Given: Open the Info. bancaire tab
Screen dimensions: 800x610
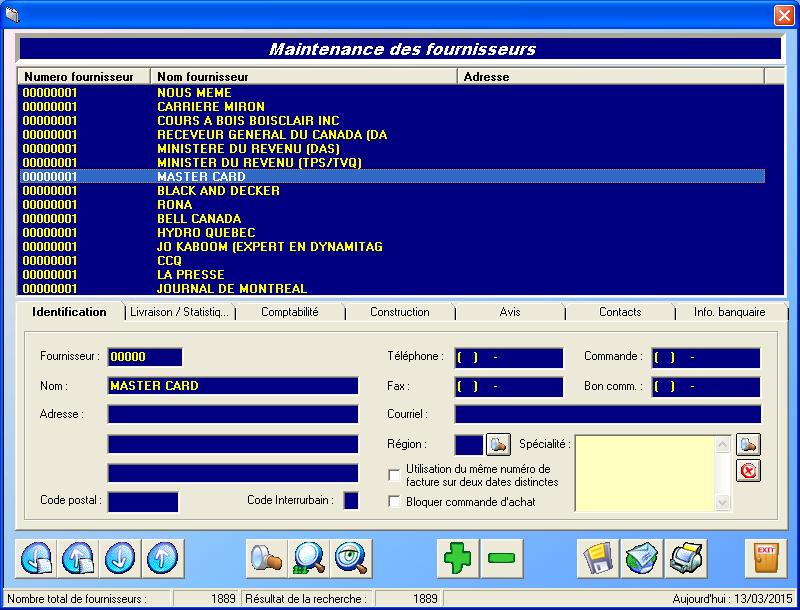Looking at the screenshot, I should click(x=729, y=312).
